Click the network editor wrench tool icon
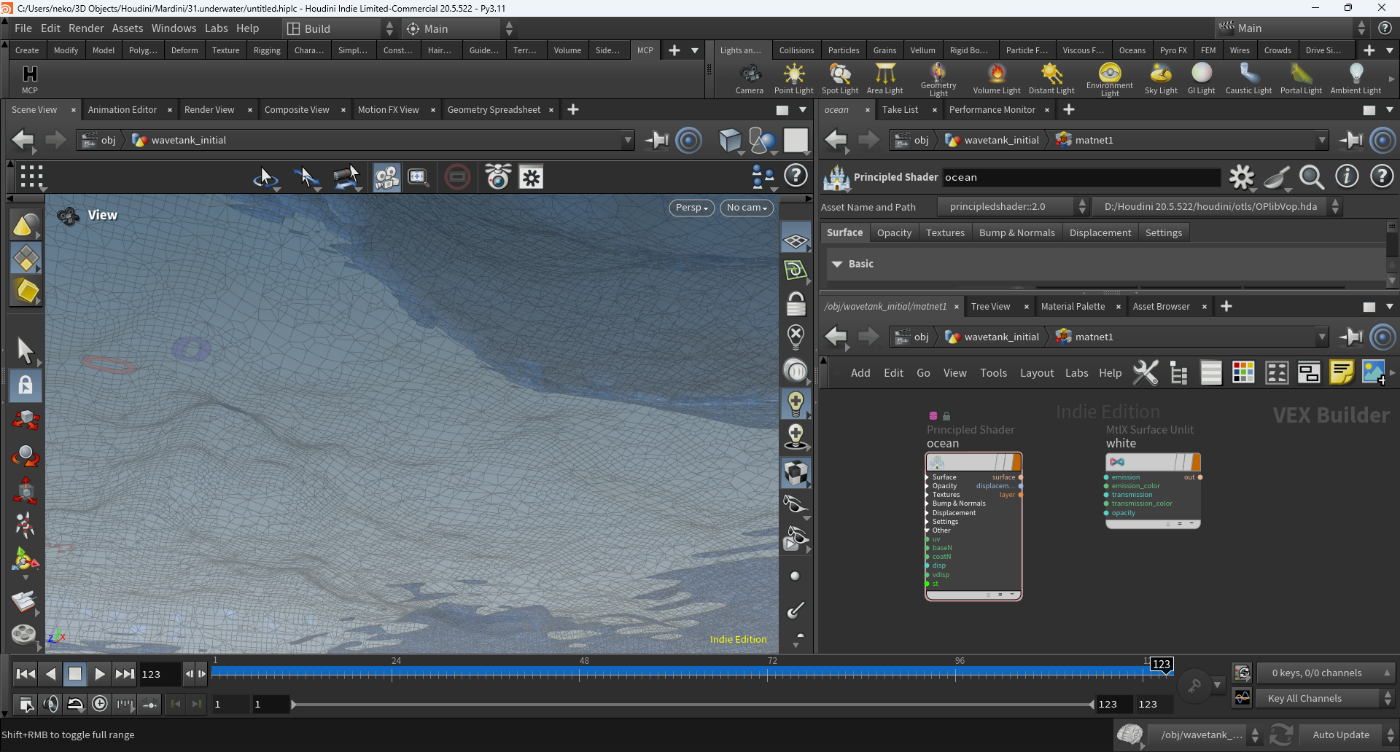The height and width of the screenshot is (752, 1400). coord(1145,373)
